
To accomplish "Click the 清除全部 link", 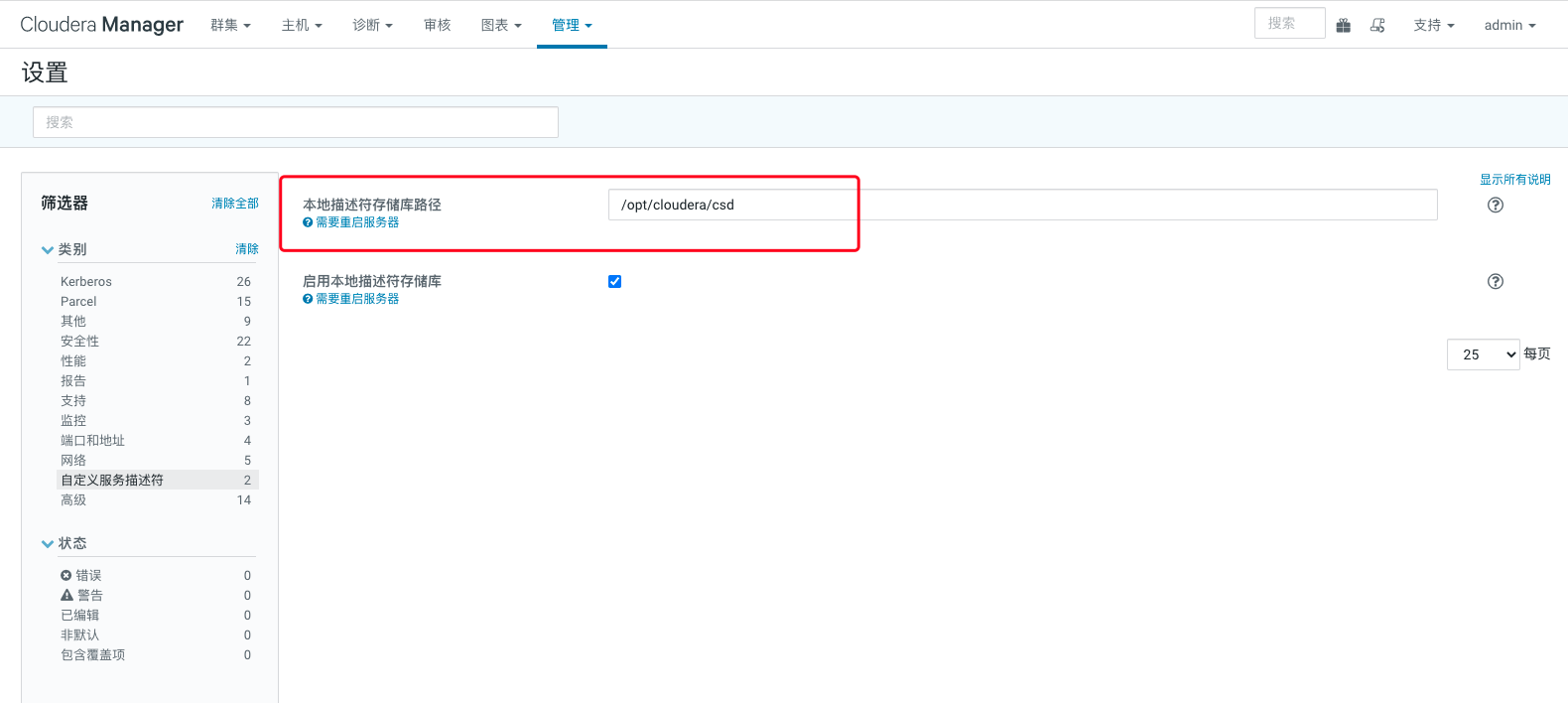I will coord(234,203).
